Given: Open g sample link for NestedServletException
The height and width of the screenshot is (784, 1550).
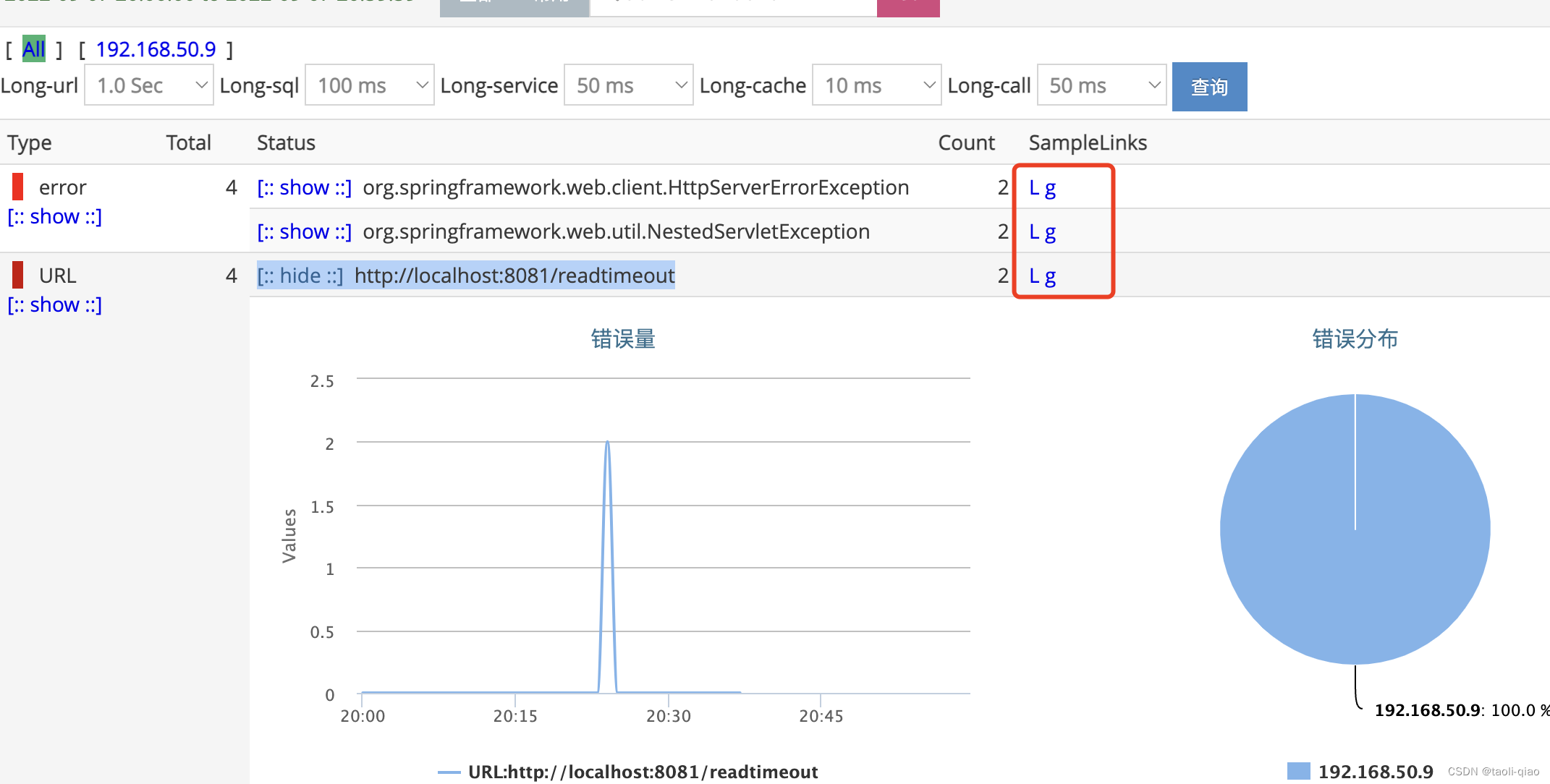Looking at the screenshot, I should 1050,234.
